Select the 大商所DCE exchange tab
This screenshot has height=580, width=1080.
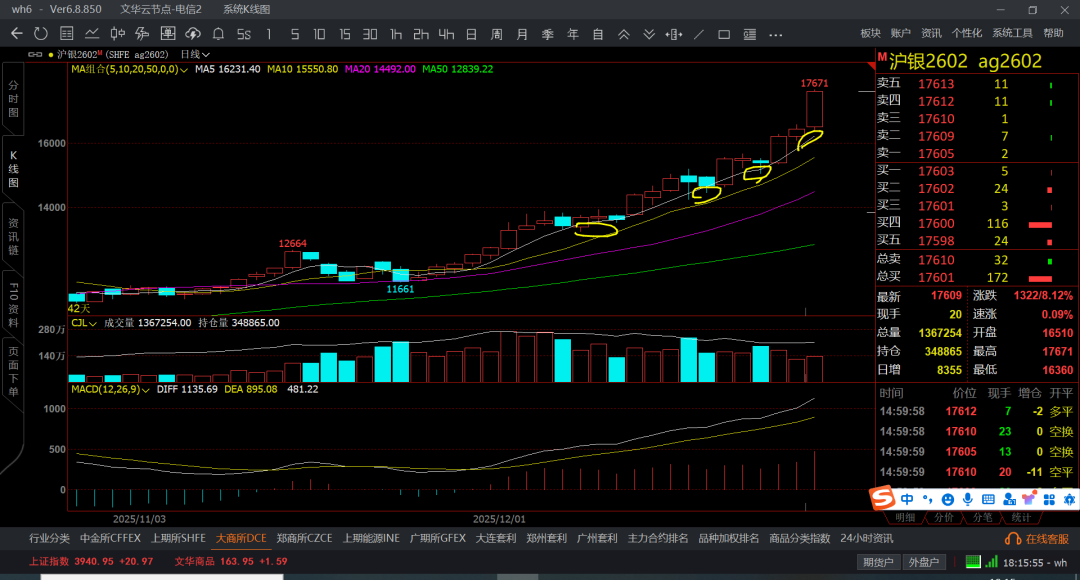(x=241, y=538)
